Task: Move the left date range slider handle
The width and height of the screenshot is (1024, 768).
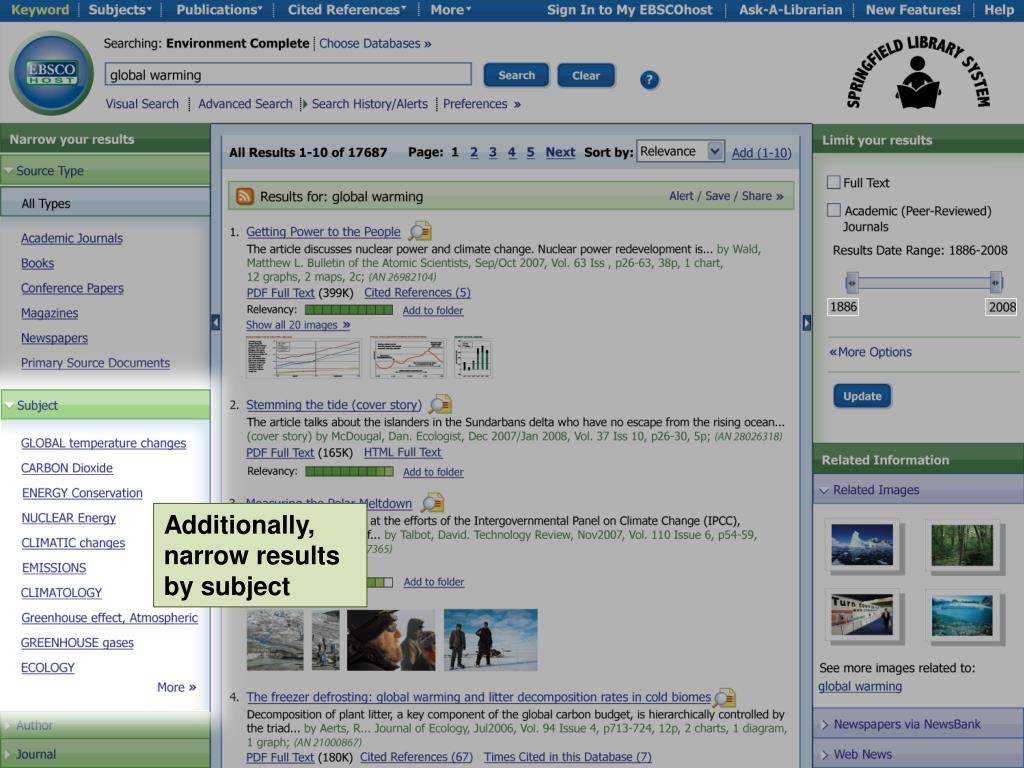Action: tap(851, 283)
